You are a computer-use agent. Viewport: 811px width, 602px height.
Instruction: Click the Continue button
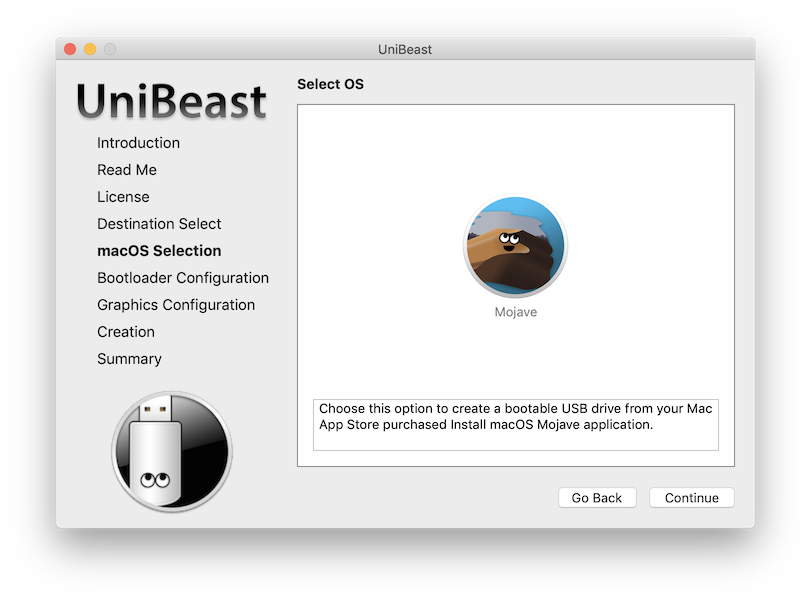(692, 498)
